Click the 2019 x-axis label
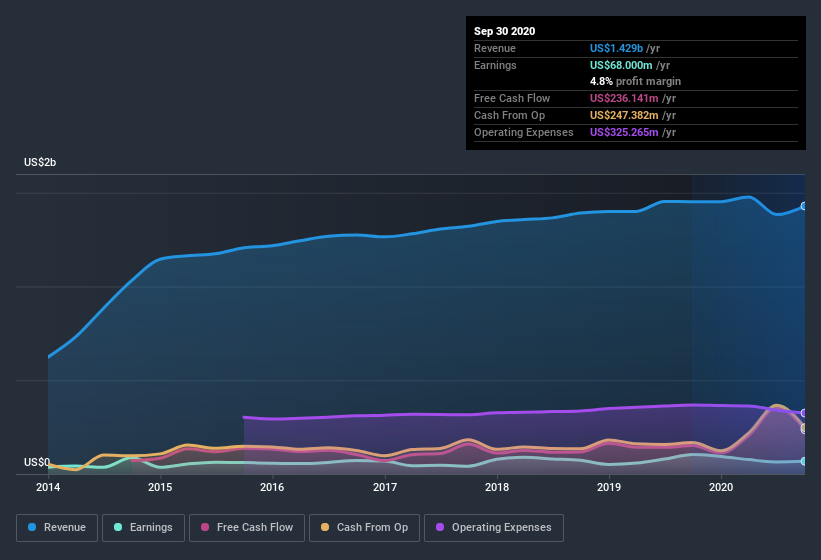Image resolution: width=821 pixels, height=560 pixels. coord(609,487)
